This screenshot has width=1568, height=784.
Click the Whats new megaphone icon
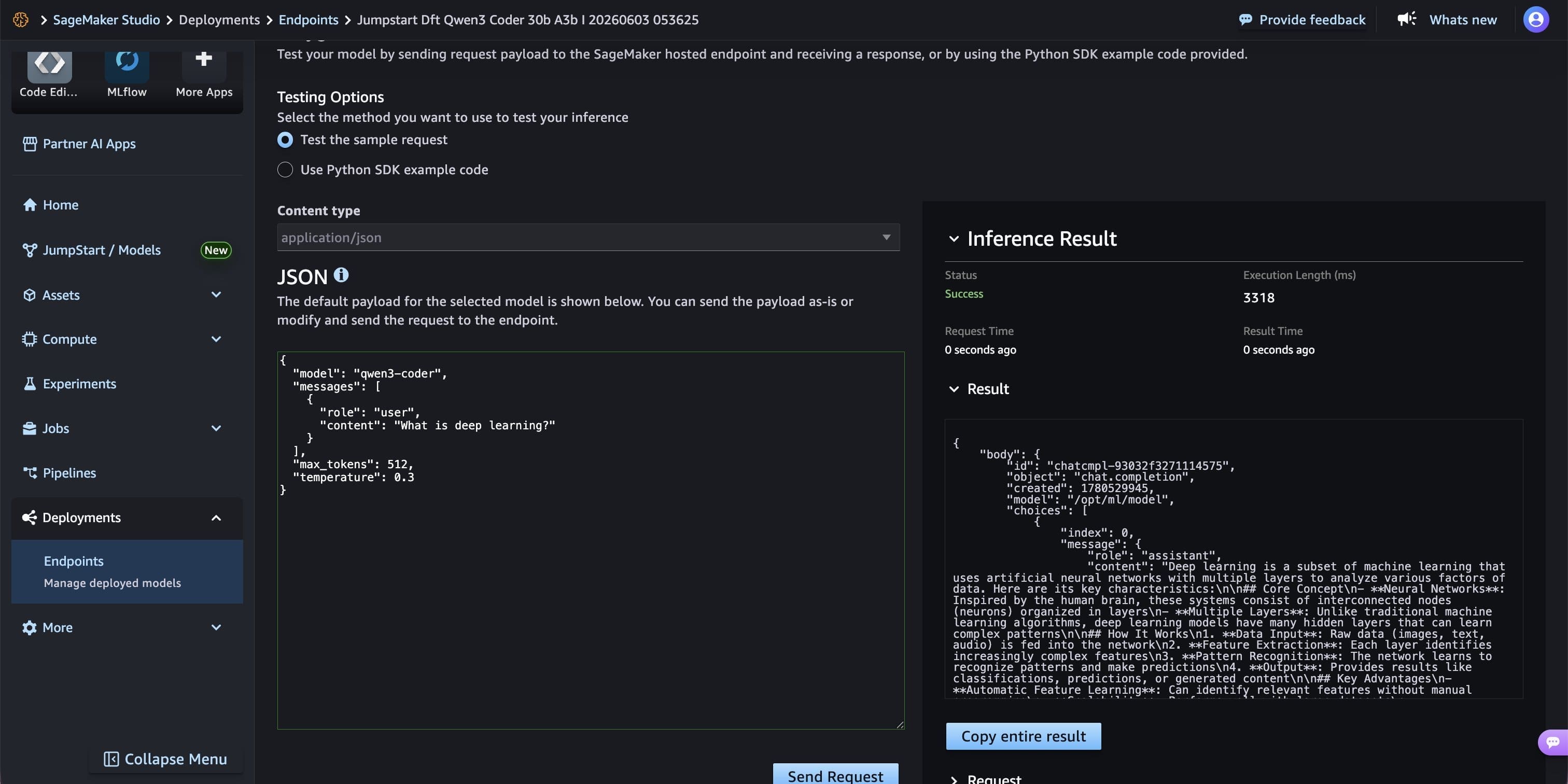1407,19
